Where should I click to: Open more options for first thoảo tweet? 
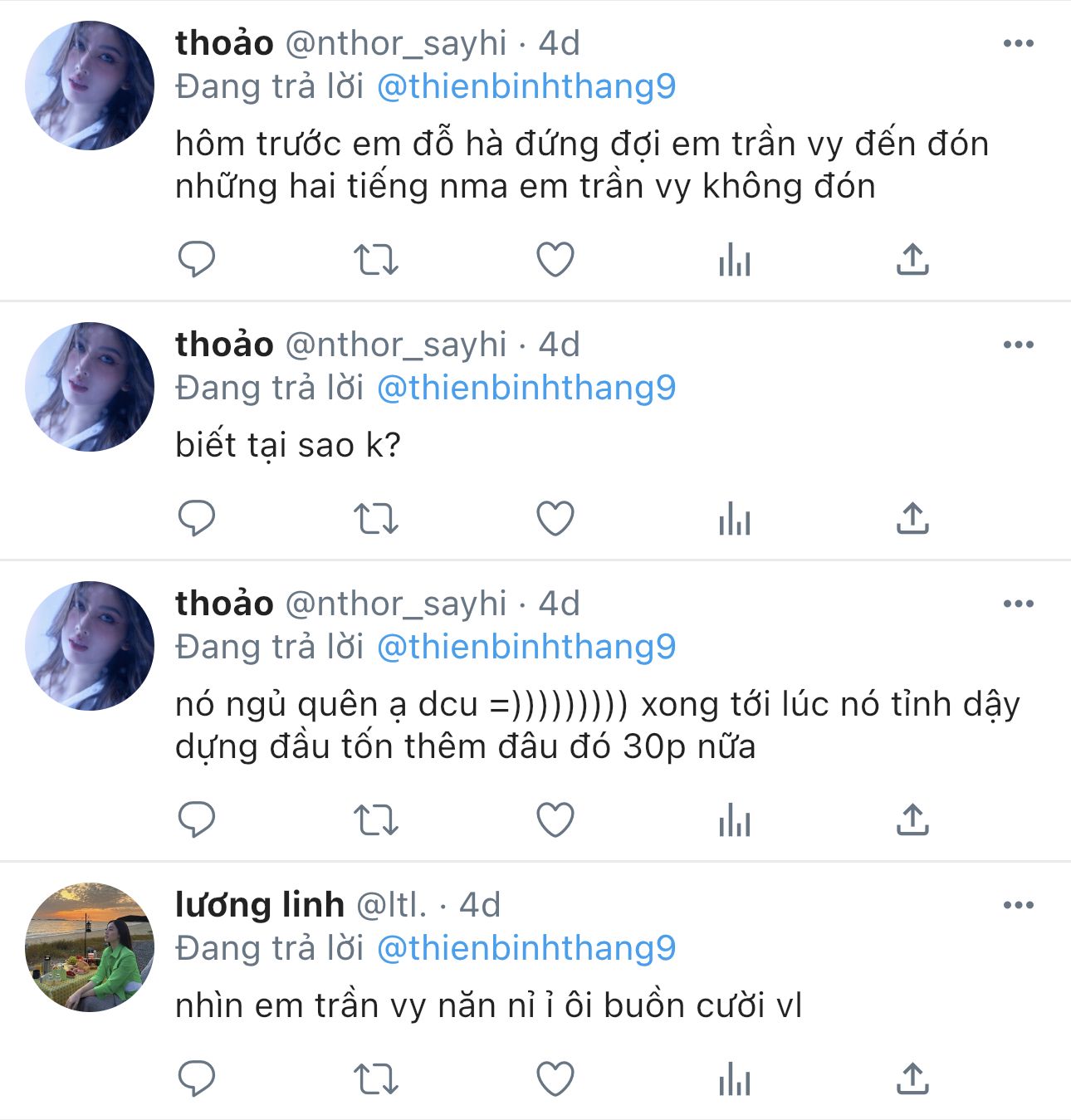pos(1018,44)
